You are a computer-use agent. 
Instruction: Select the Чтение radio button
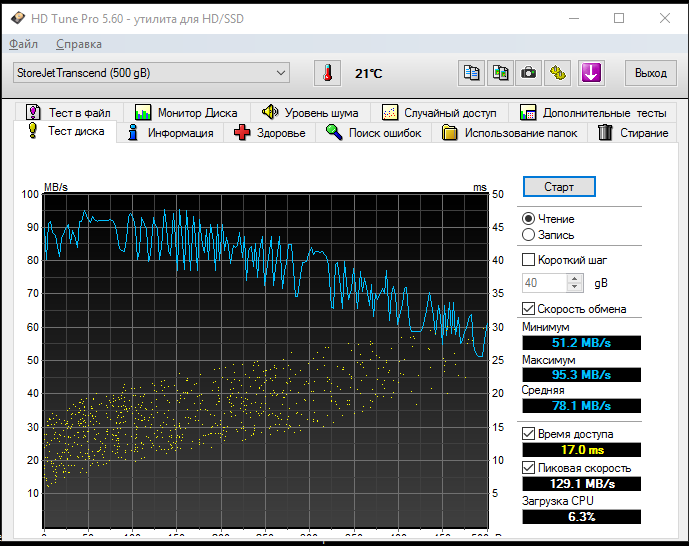[529, 218]
